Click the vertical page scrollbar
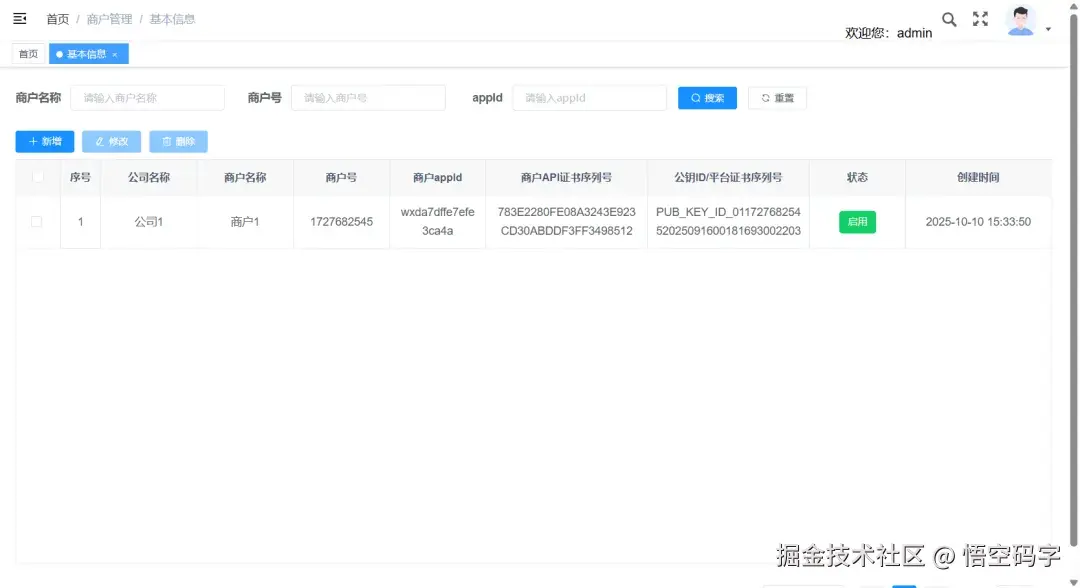This screenshot has width=1080, height=588. tap(1073, 279)
